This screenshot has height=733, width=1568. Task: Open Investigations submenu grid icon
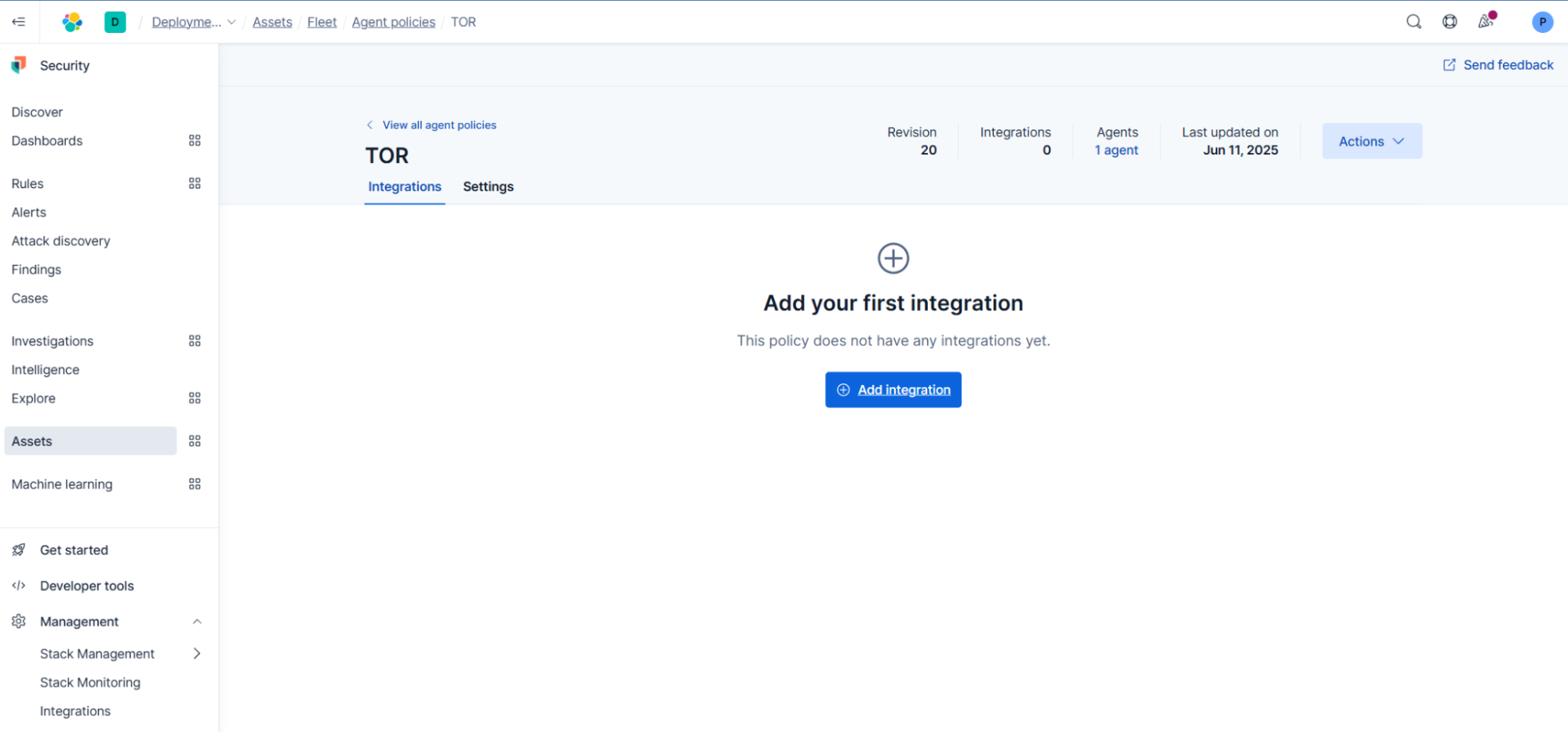pyautogui.click(x=195, y=341)
